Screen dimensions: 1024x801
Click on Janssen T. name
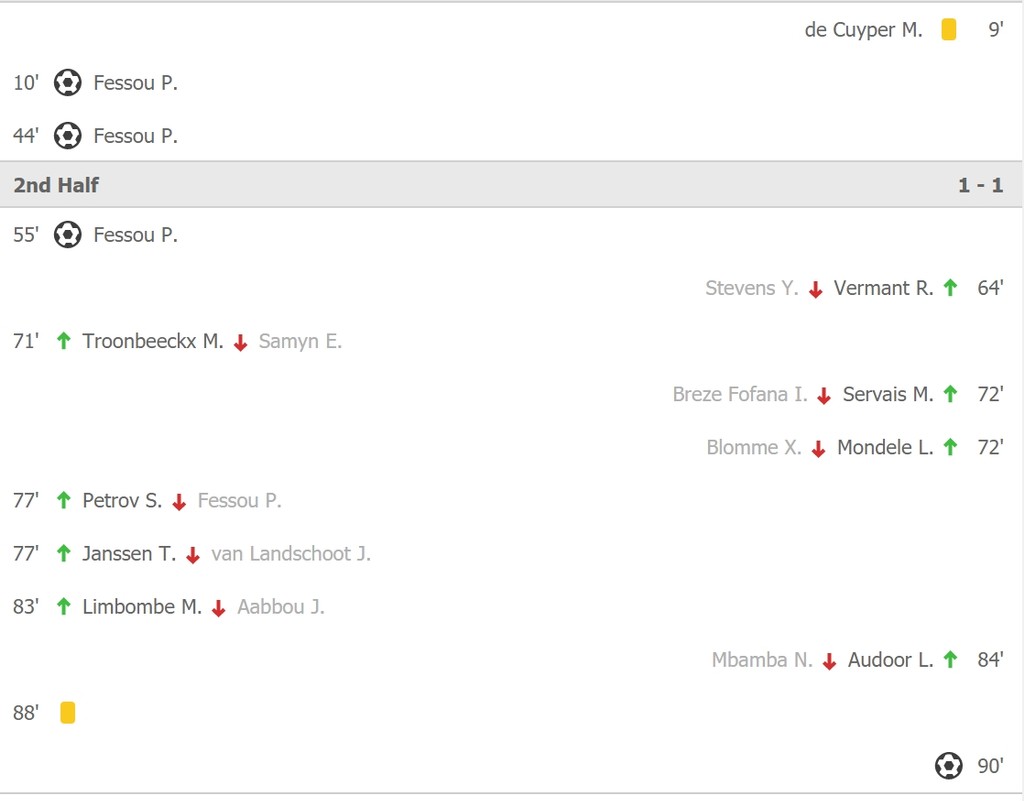[129, 553]
